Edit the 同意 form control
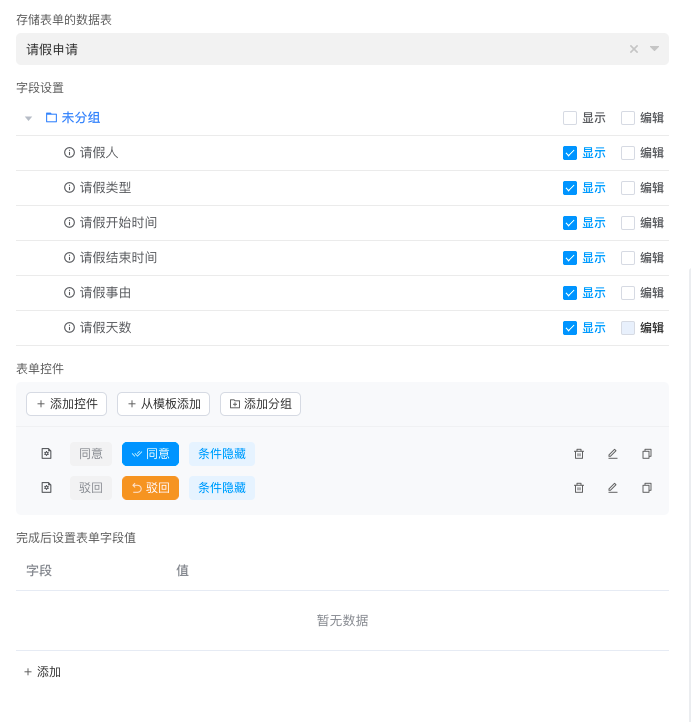Viewport: 691px width, 722px height. tap(613, 454)
